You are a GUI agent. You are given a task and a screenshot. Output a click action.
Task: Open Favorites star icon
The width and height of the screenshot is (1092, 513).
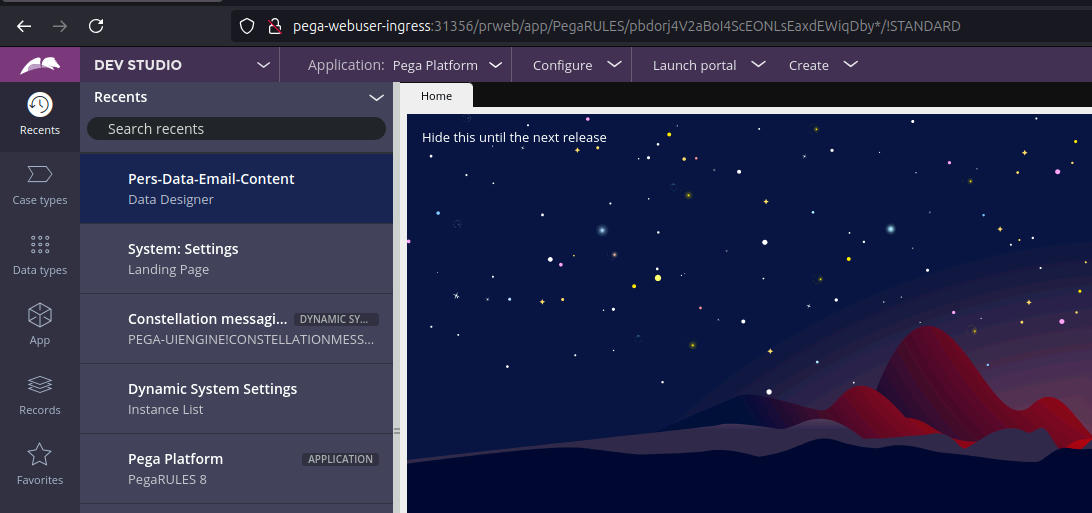pyautogui.click(x=40, y=465)
